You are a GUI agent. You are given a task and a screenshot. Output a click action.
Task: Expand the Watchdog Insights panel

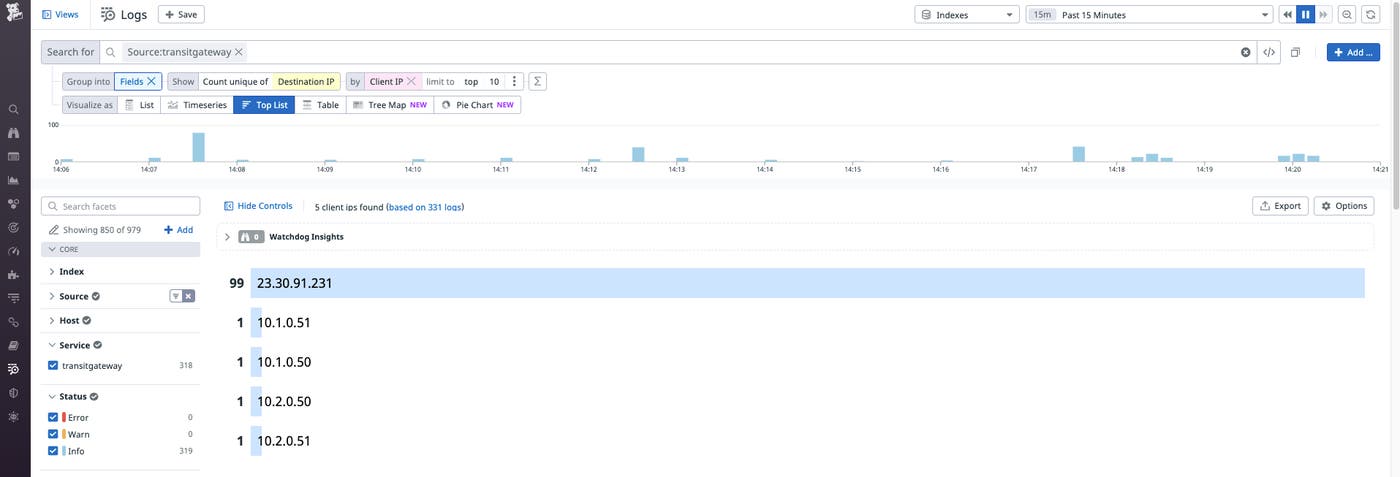pos(227,237)
